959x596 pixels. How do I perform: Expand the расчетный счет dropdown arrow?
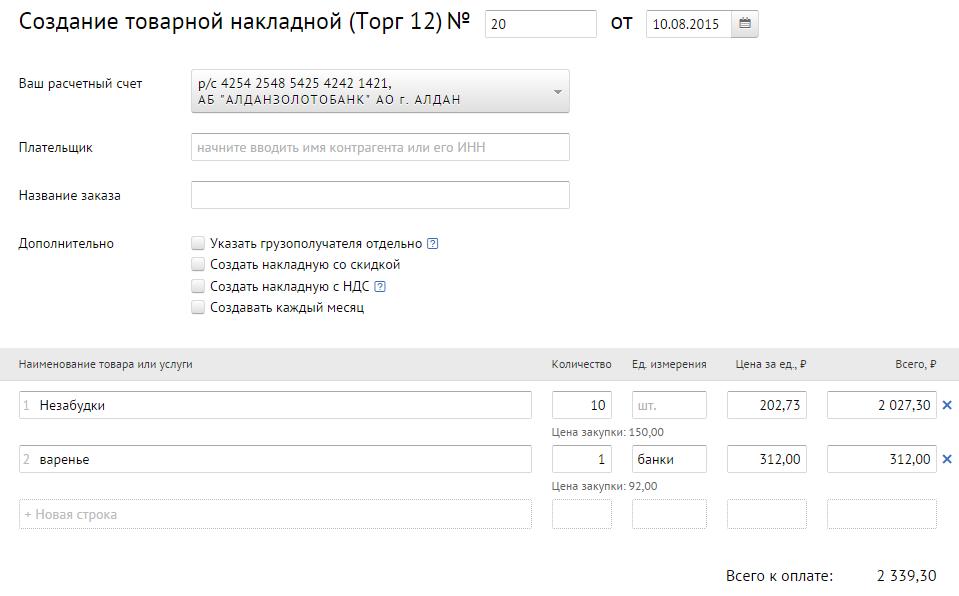point(557,92)
